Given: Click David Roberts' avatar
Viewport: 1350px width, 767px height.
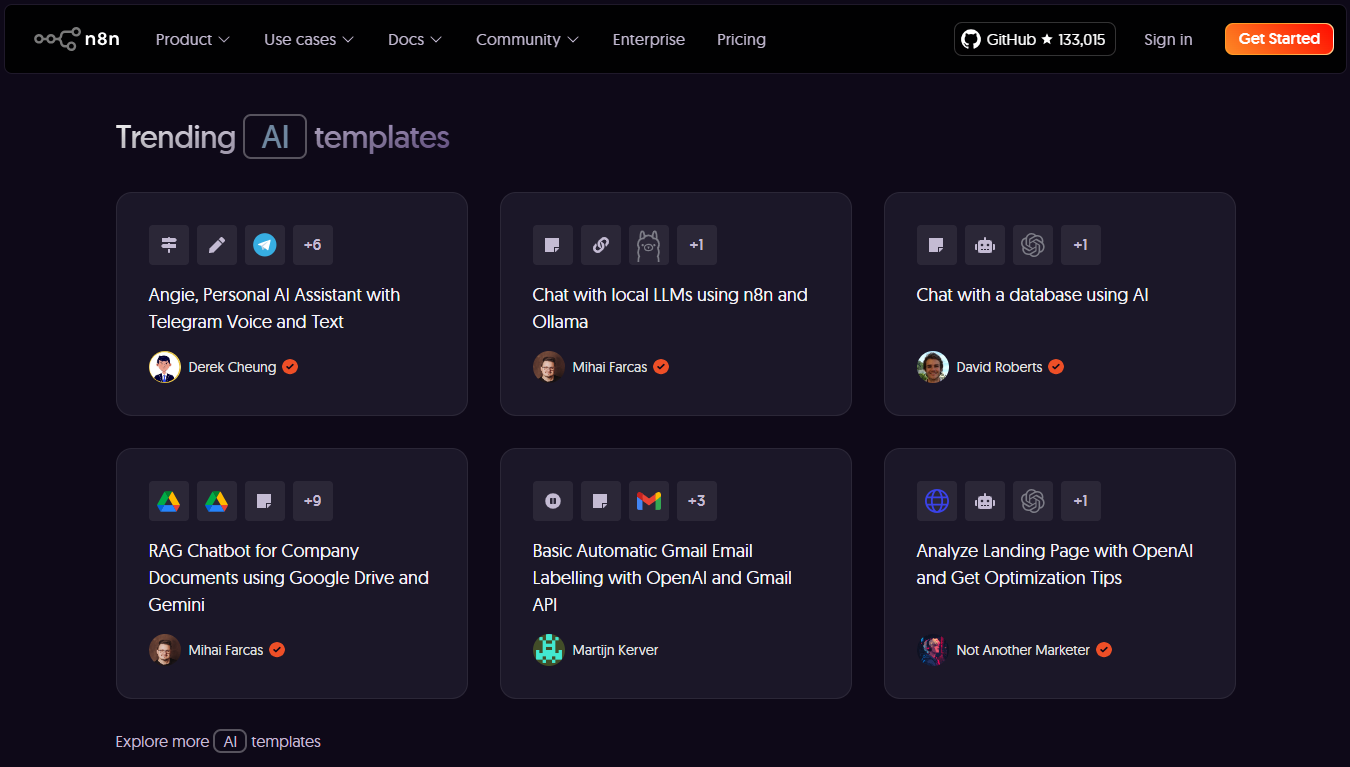Looking at the screenshot, I should click(933, 367).
